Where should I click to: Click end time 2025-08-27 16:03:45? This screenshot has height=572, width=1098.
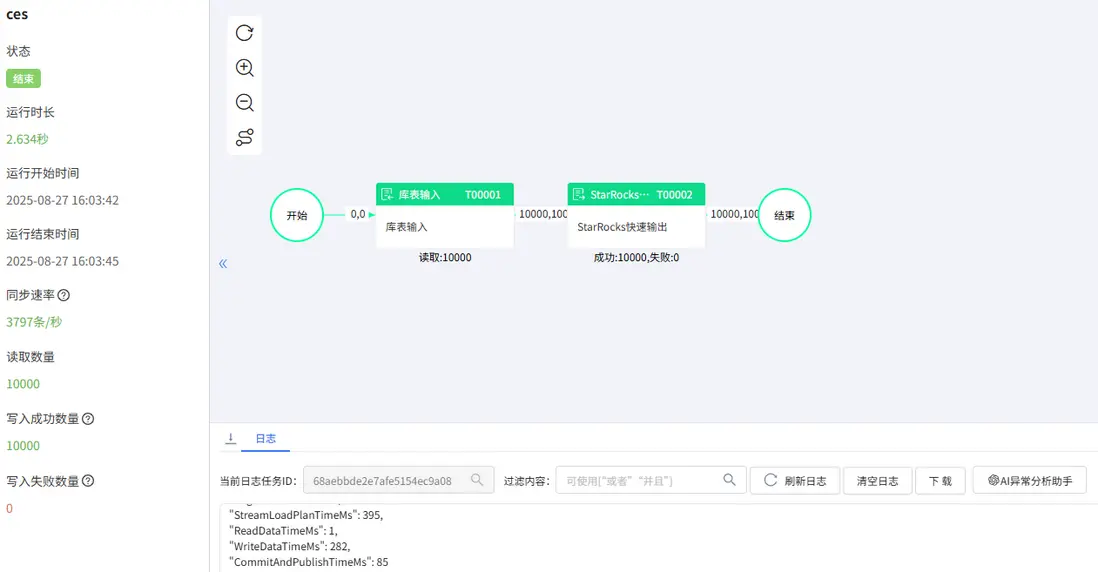62,261
